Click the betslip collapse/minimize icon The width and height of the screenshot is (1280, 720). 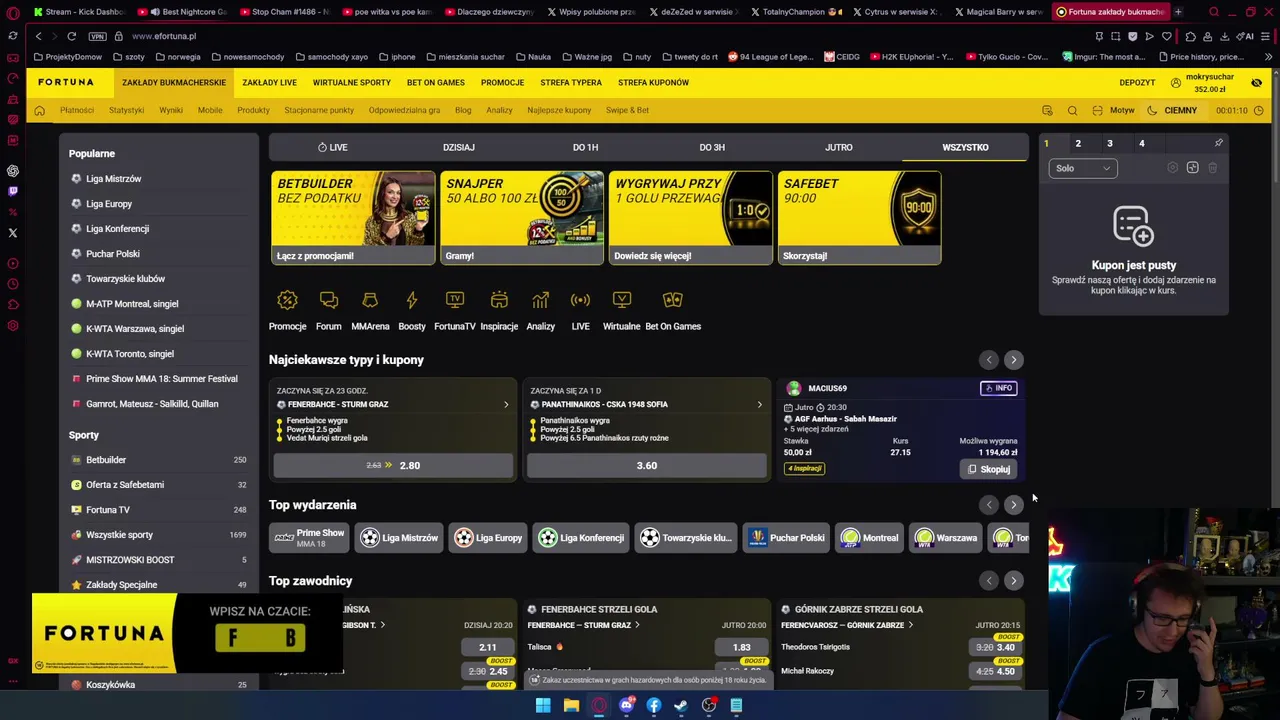click(x=1193, y=168)
